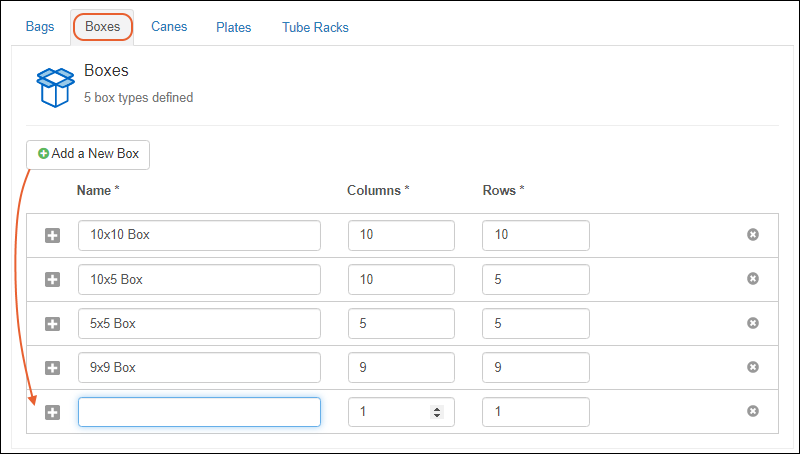Remove the new empty box row
Screen dimensions: 800x454
(x=753, y=411)
